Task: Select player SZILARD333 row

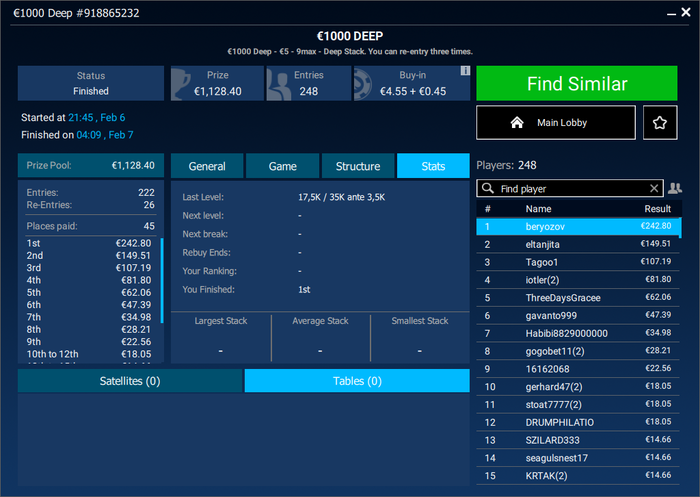Action: 578,440
